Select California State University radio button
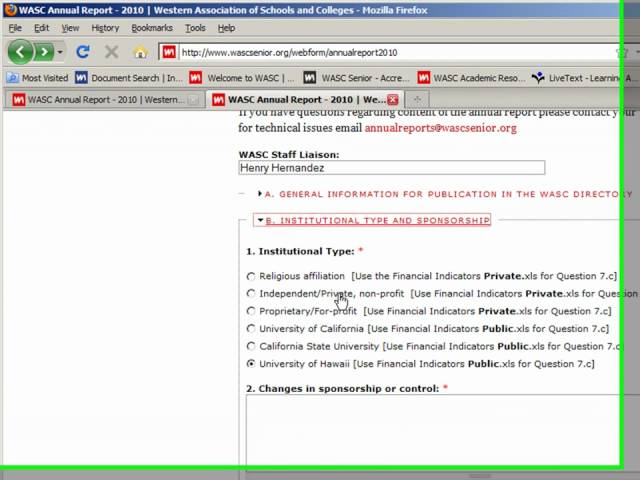The width and height of the screenshot is (640, 480). coord(251,346)
